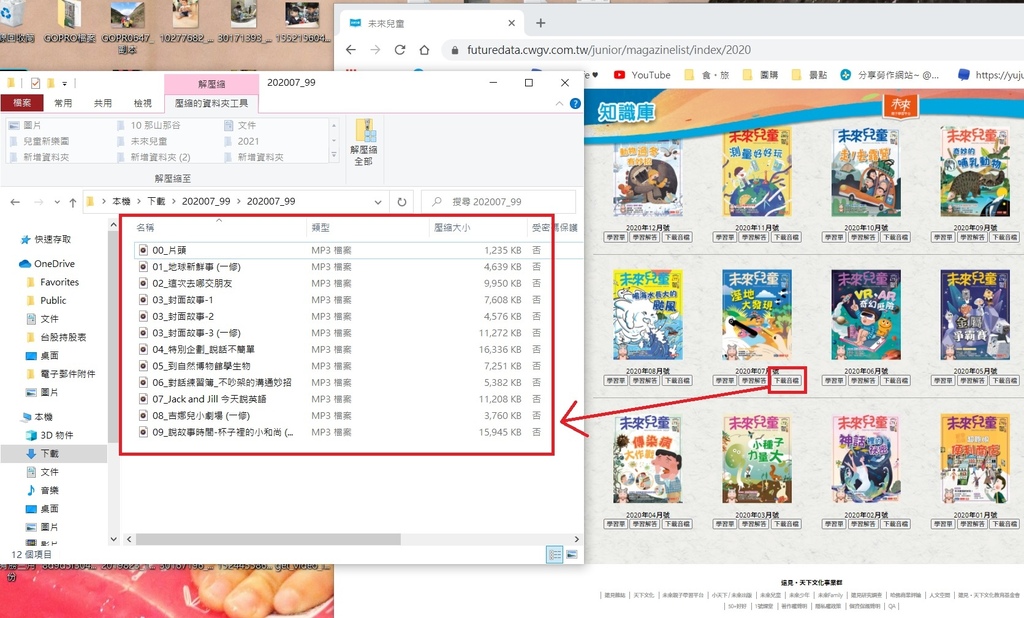This screenshot has width=1024, height=618.
Task: Open the 2020年09月號 magazine cover
Action: 974,172
